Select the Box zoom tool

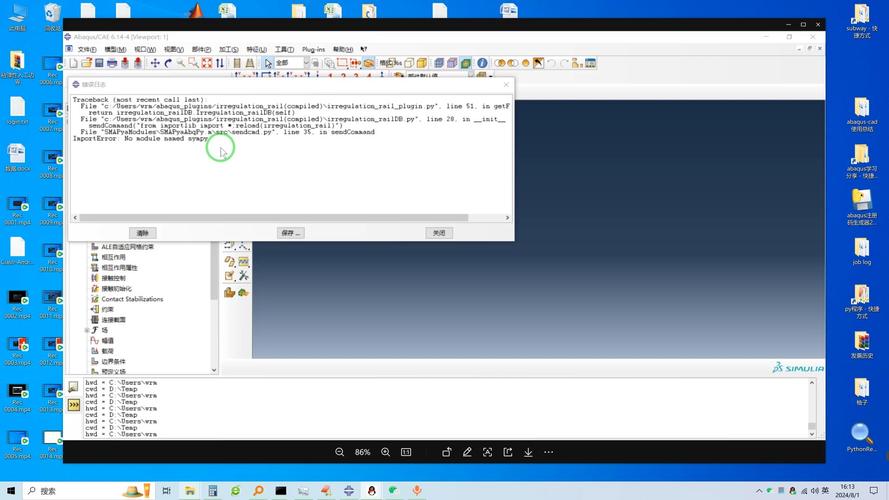click(193, 63)
